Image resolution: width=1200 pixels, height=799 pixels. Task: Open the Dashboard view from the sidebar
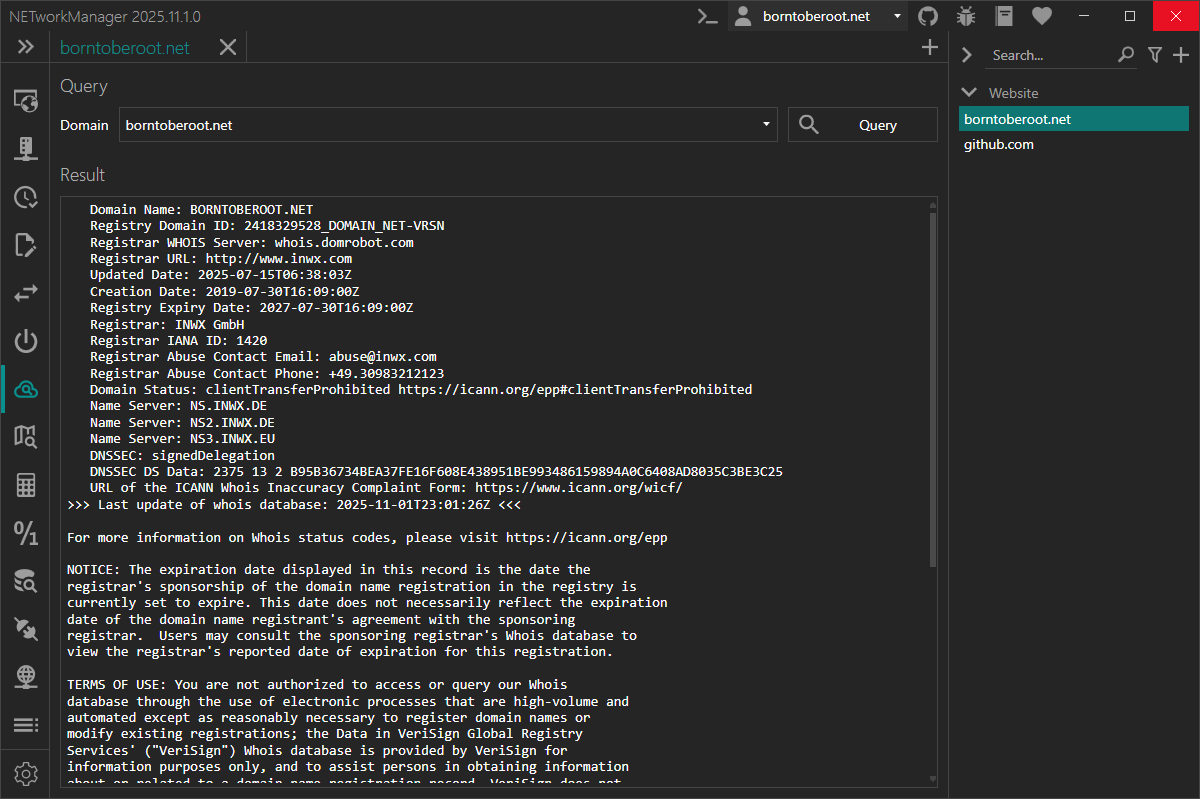(25, 100)
